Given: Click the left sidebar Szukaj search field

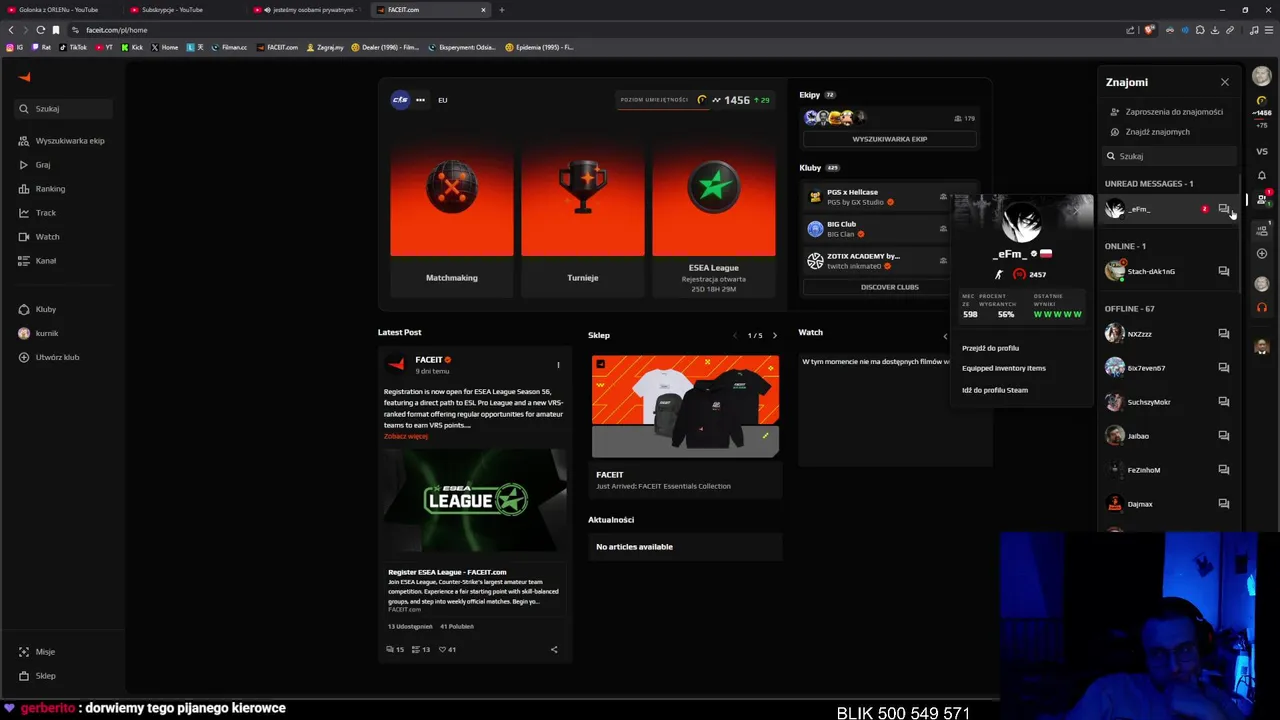Looking at the screenshot, I should pyautogui.click(x=65, y=109).
